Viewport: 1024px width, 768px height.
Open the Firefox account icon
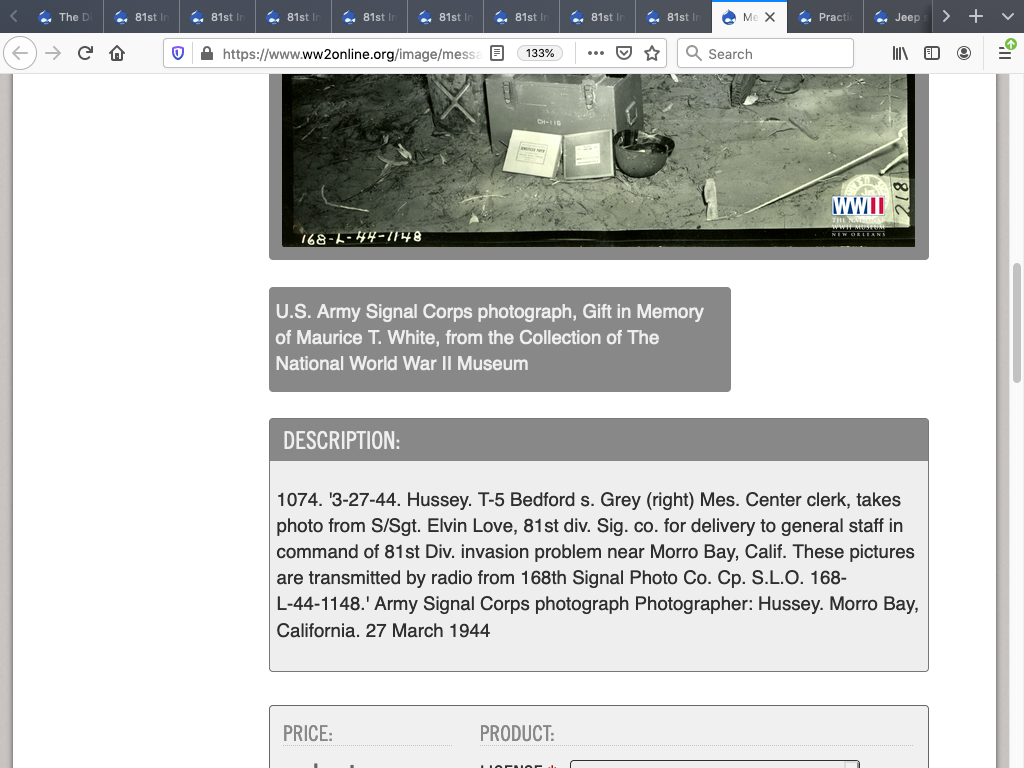click(964, 54)
